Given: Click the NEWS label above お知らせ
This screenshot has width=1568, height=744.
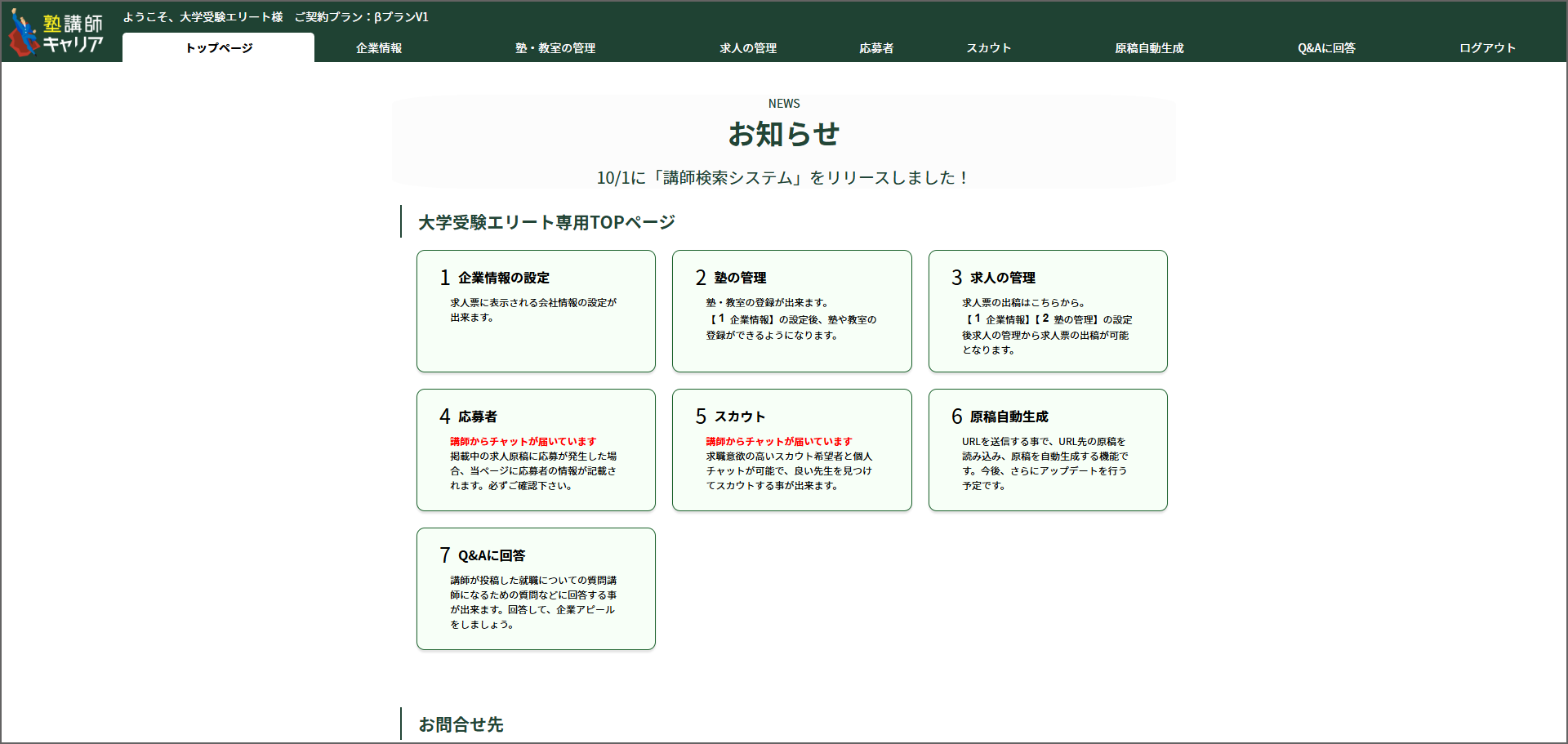Looking at the screenshot, I should coord(784,104).
